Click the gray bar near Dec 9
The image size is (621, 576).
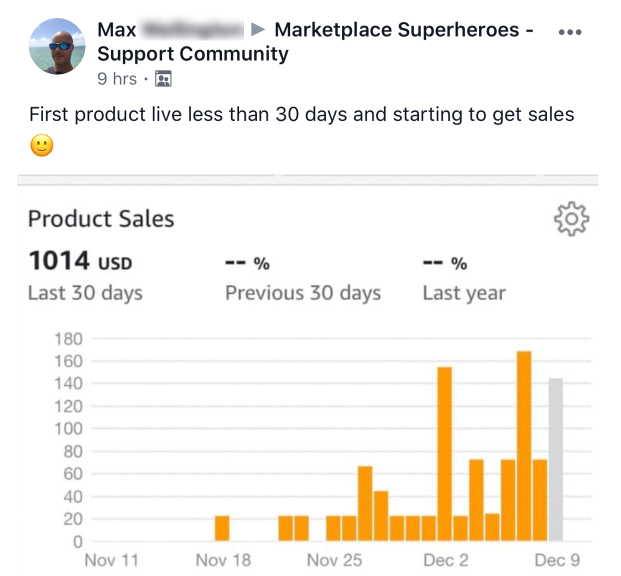556,460
